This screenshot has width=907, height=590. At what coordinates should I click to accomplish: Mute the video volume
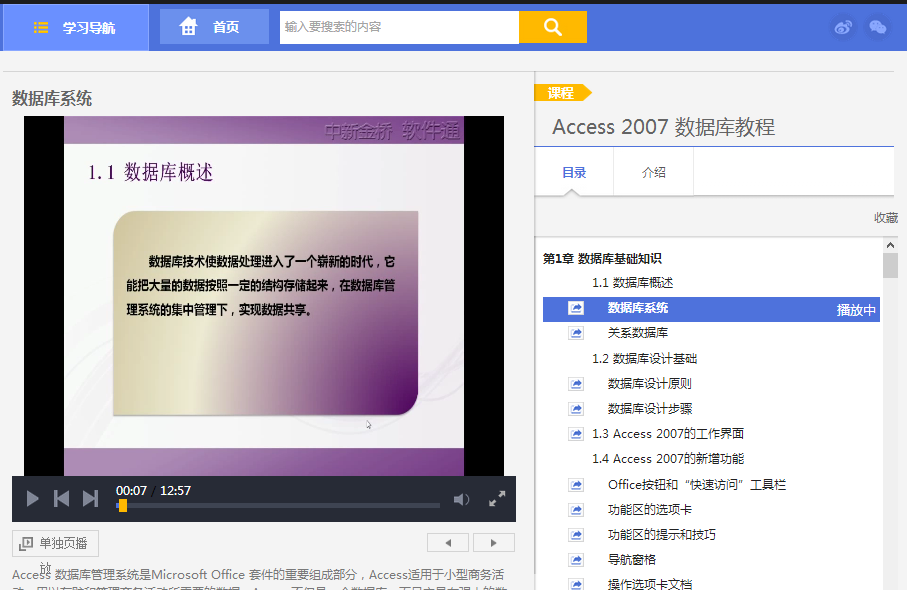(461, 499)
